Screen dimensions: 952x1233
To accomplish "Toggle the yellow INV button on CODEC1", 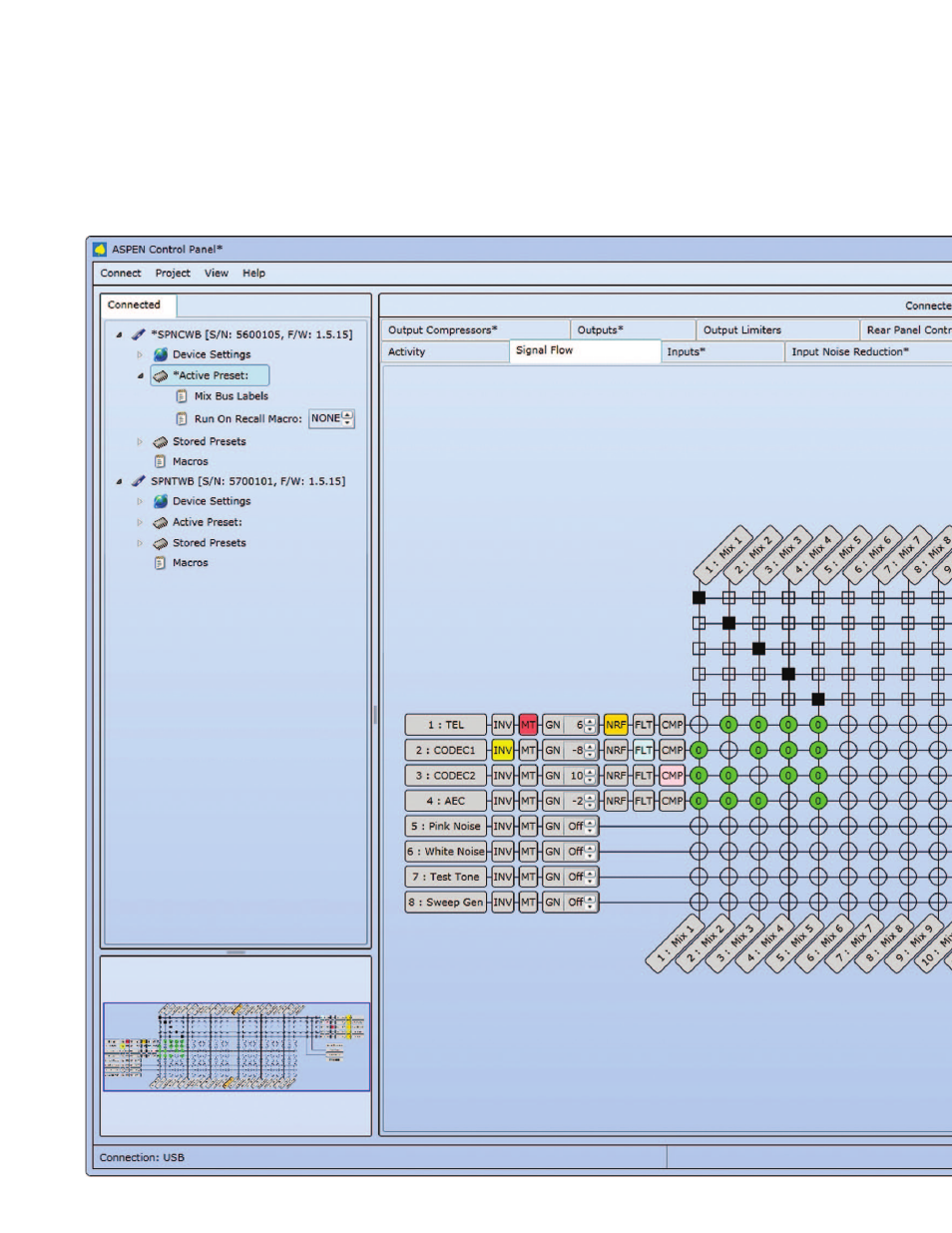I will (502, 750).
